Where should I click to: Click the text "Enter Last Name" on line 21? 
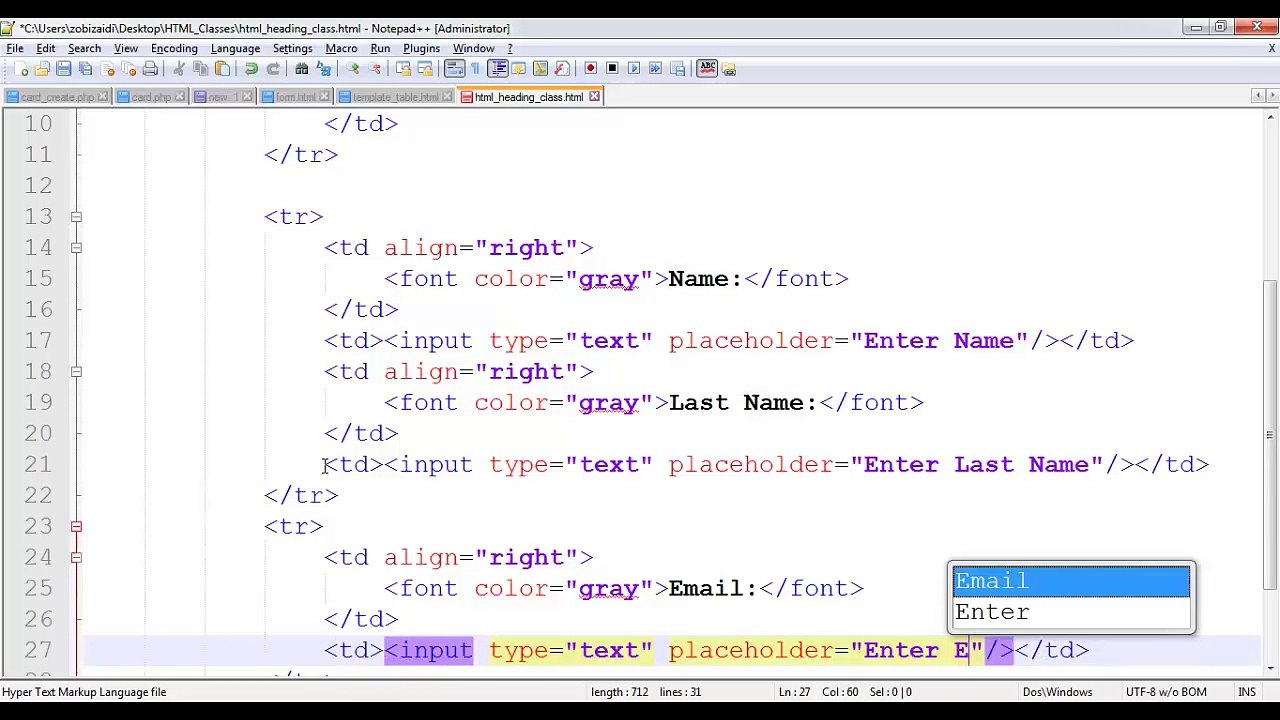point(976,465)
